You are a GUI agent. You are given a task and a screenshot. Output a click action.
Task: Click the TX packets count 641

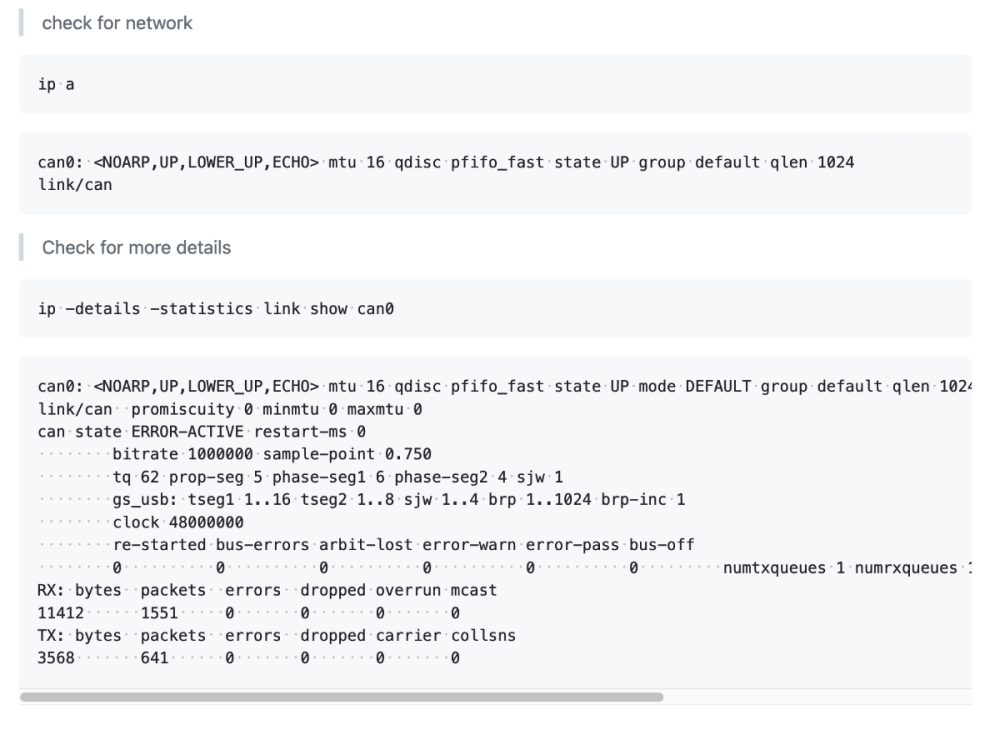154,658
